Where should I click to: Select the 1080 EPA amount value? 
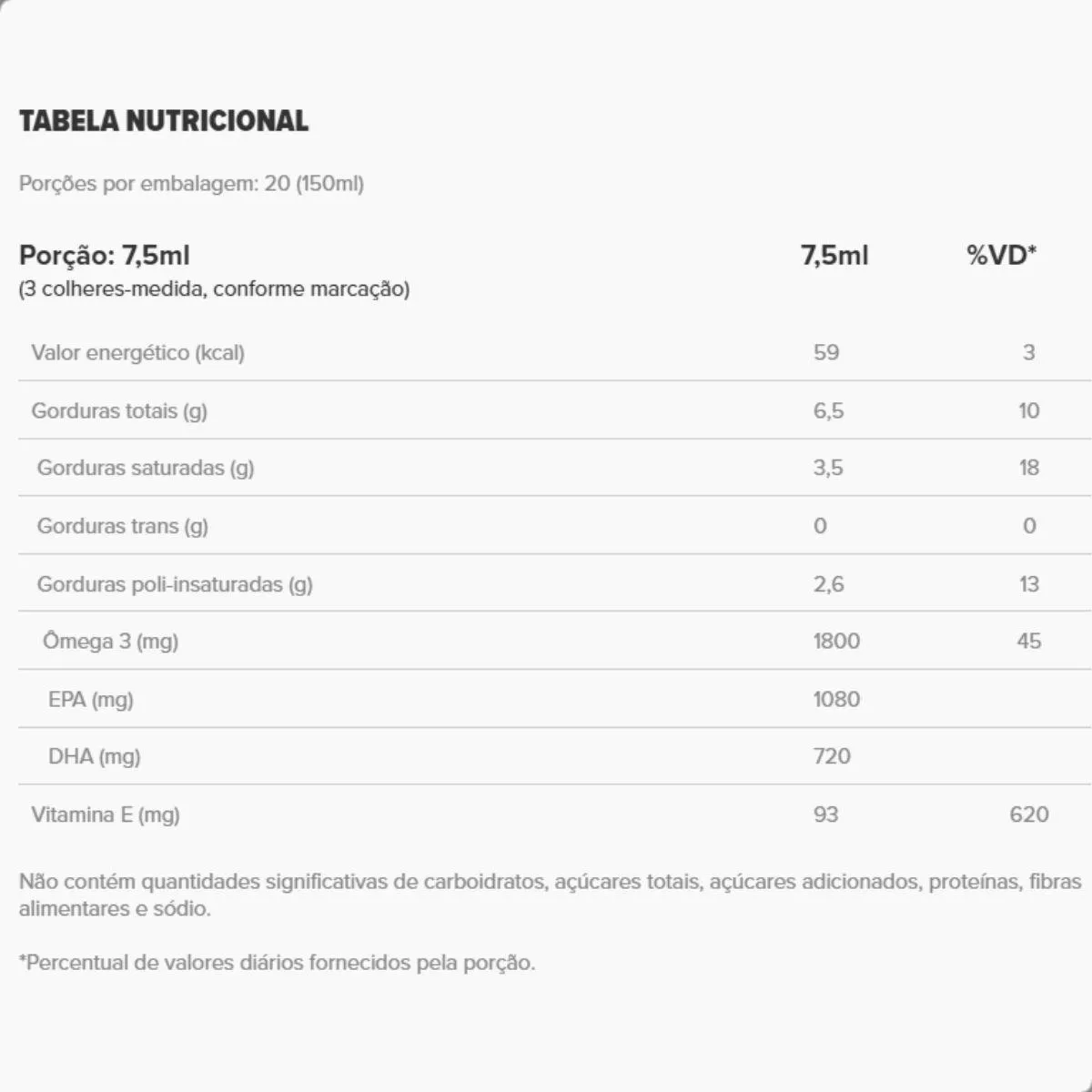point(836,700)
